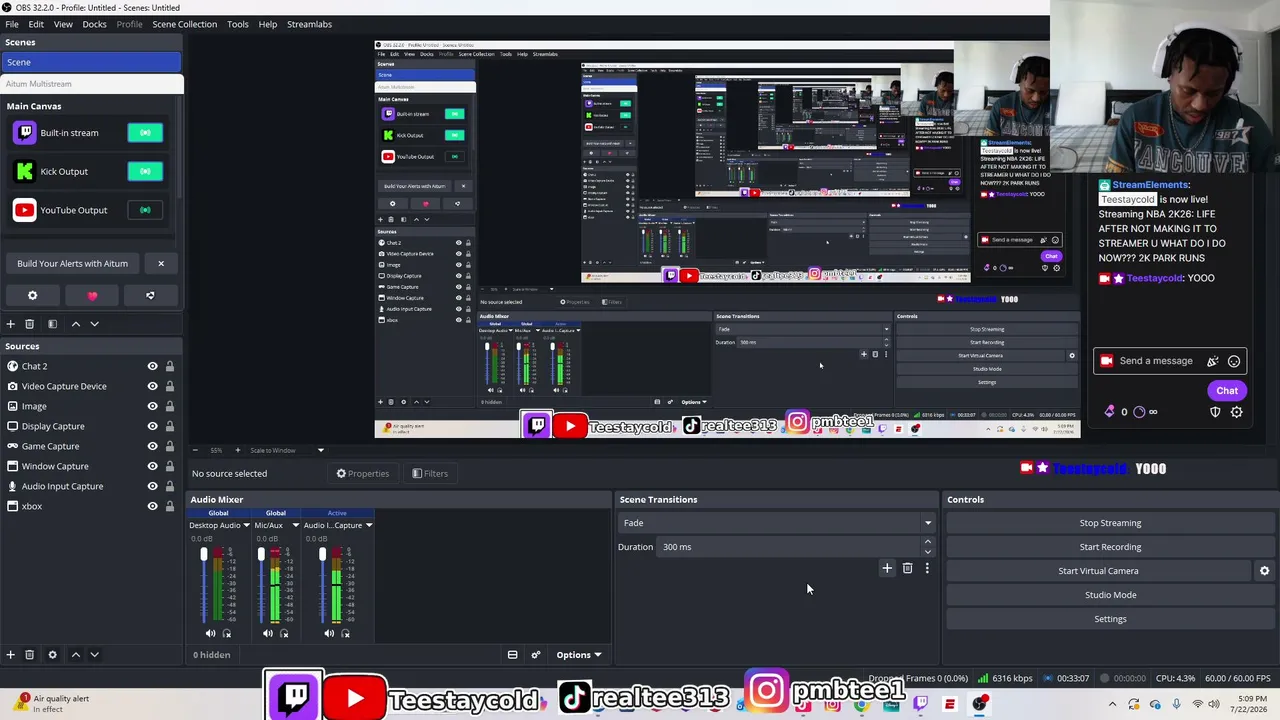The width and height of the screenshot is (1280, 720).
Task: Open Audio Mixer Options dropdown
Action: [x=578, y=655]
